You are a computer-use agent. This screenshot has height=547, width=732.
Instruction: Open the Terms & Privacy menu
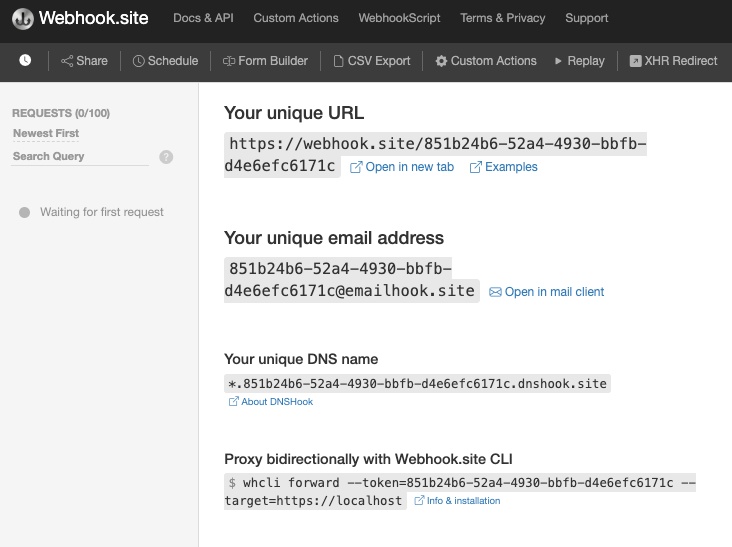(503, 18)
